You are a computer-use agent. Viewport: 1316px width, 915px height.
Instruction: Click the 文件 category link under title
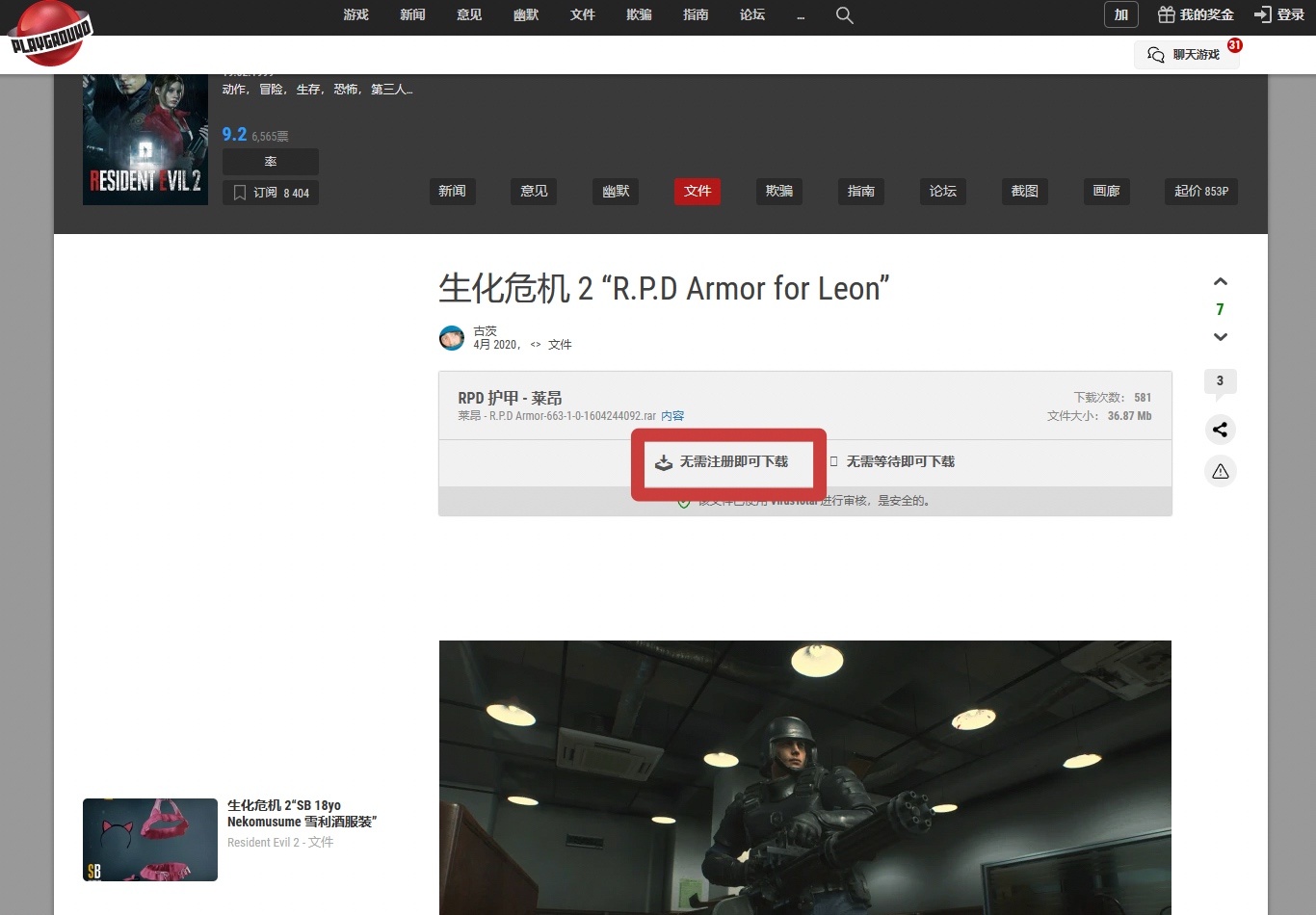pyautogui.click(x=560, y=345)
